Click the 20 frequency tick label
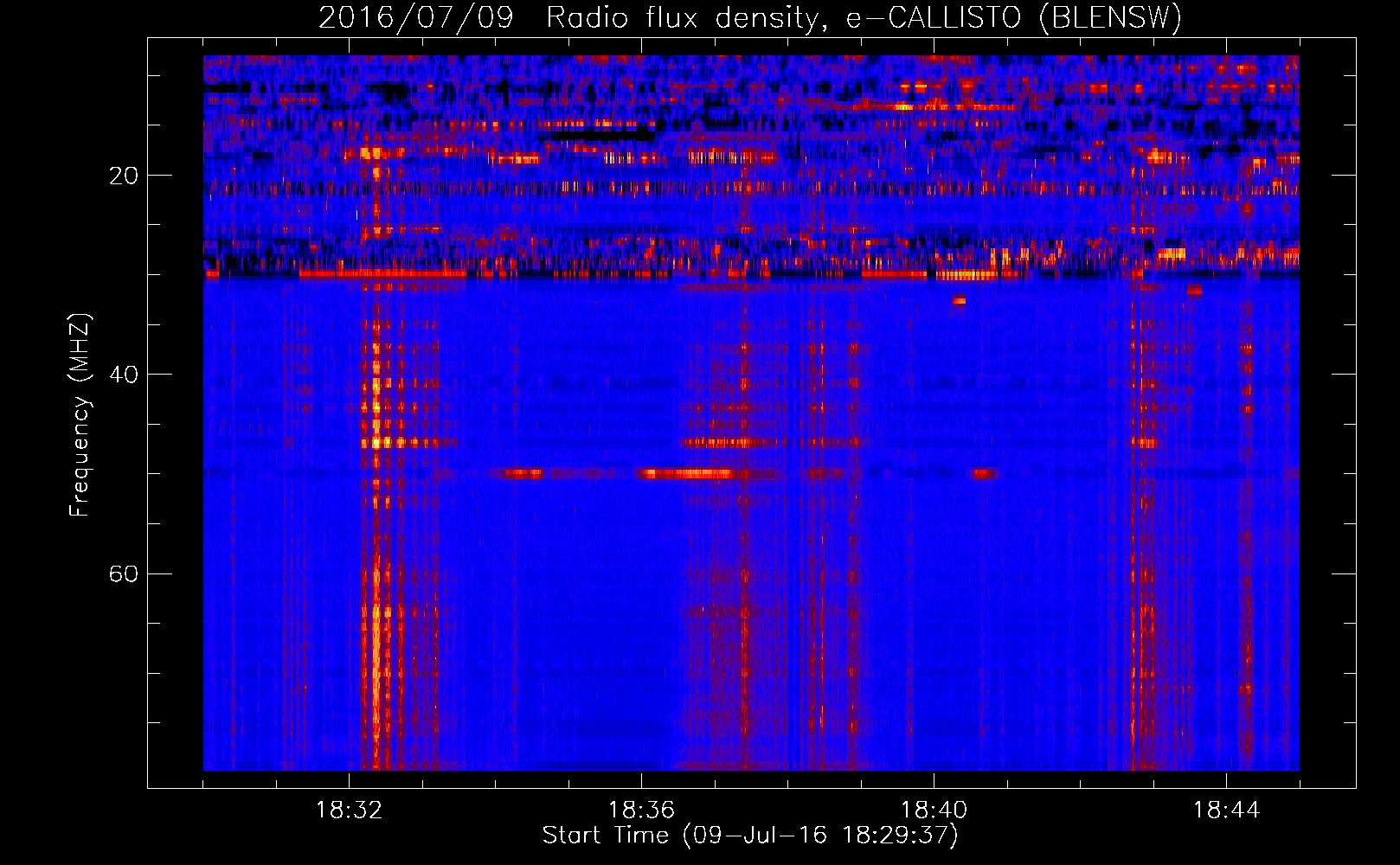This screenshot has width=1400, height=865. point(124,176)
